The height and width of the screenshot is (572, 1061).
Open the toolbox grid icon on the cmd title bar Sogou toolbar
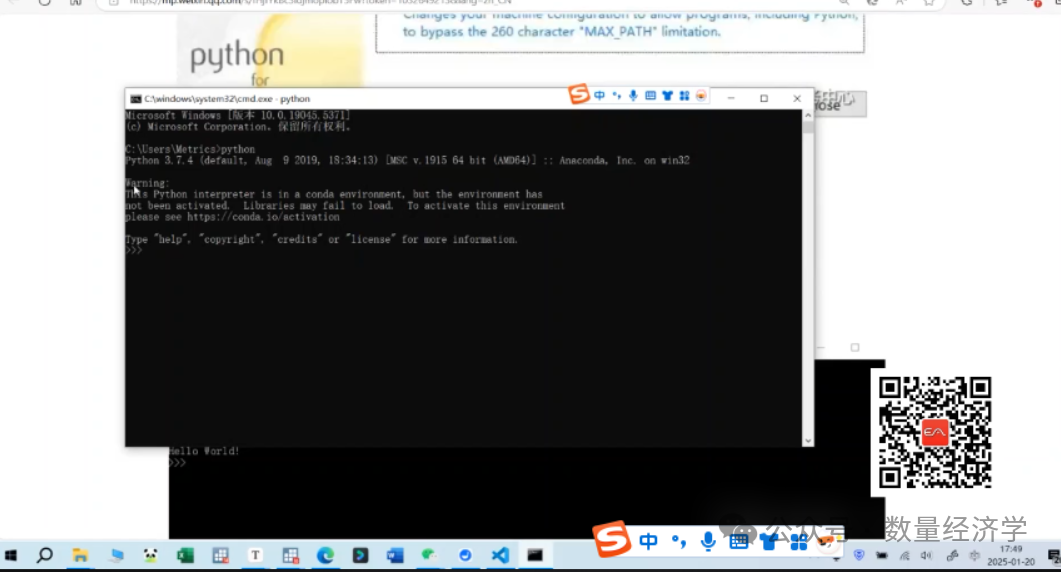pos(684,95)
